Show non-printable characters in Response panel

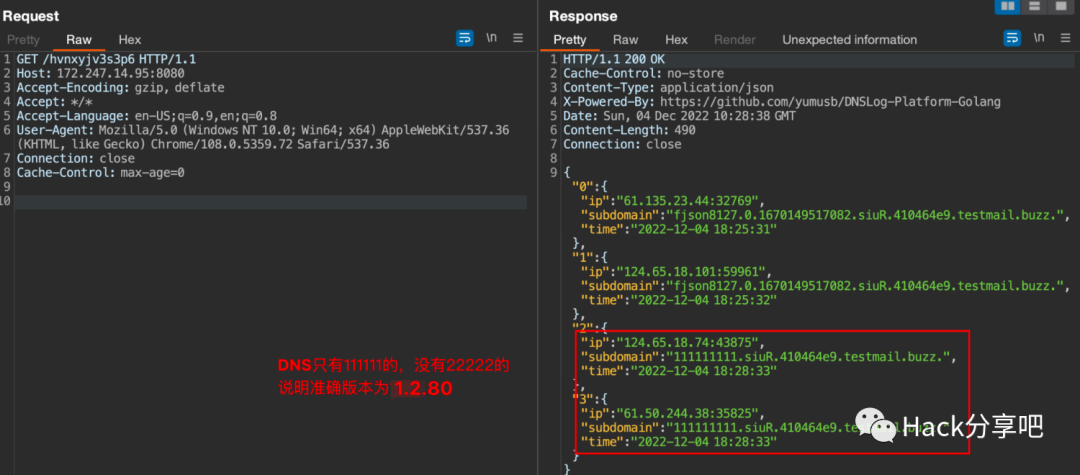(x=1039, y=39)
